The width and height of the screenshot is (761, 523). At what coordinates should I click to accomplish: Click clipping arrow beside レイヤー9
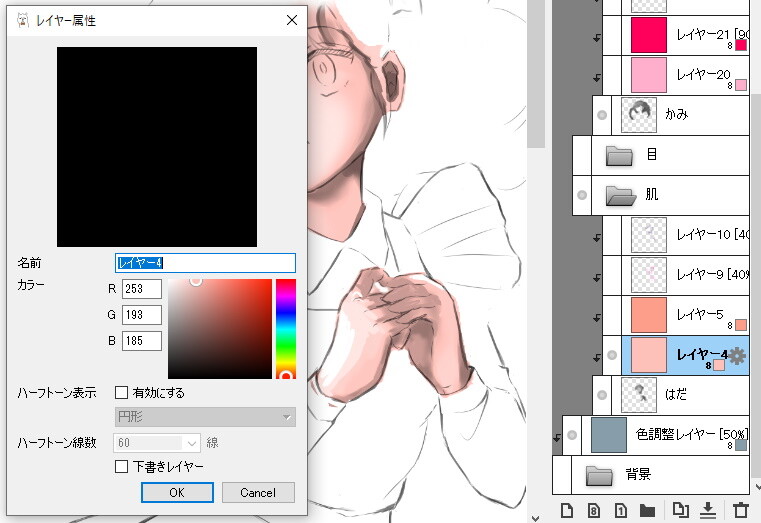point(596,278)
